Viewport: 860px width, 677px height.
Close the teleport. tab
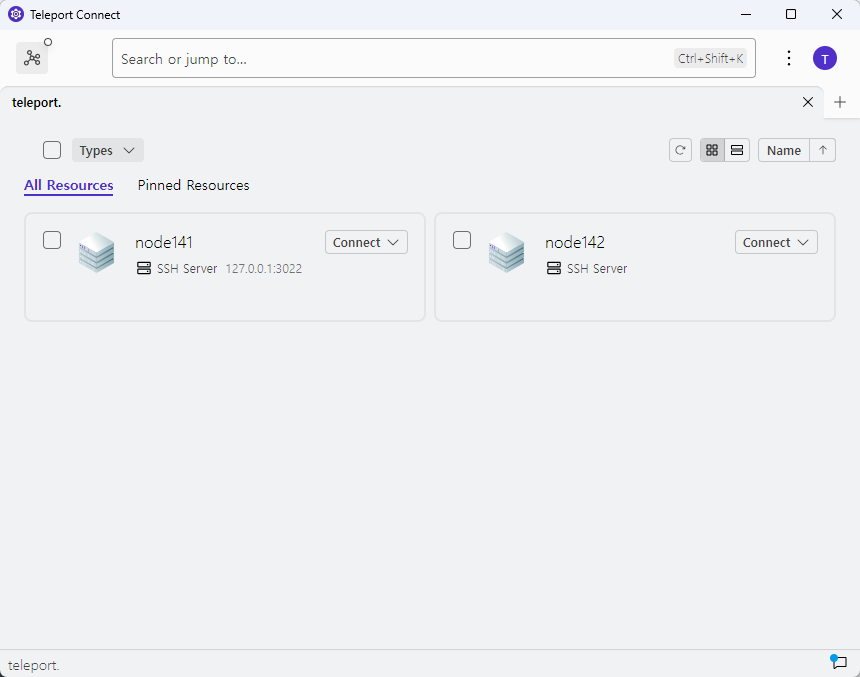point(807,102)
